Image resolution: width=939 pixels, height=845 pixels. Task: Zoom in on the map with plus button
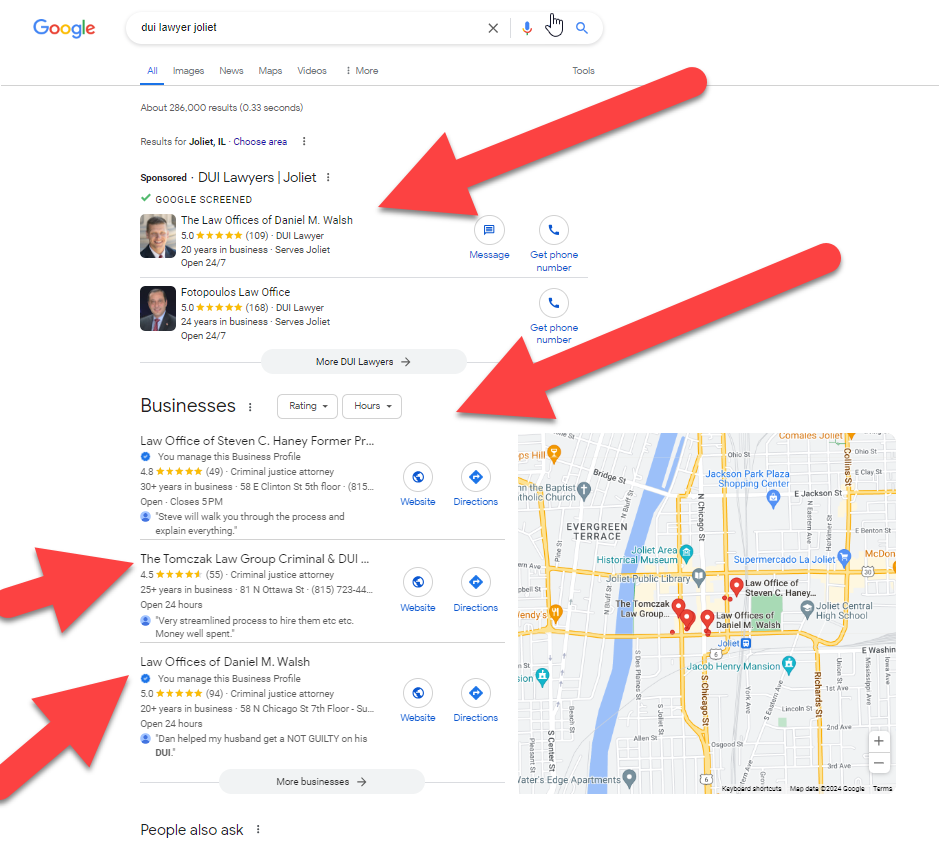[878, 741]
